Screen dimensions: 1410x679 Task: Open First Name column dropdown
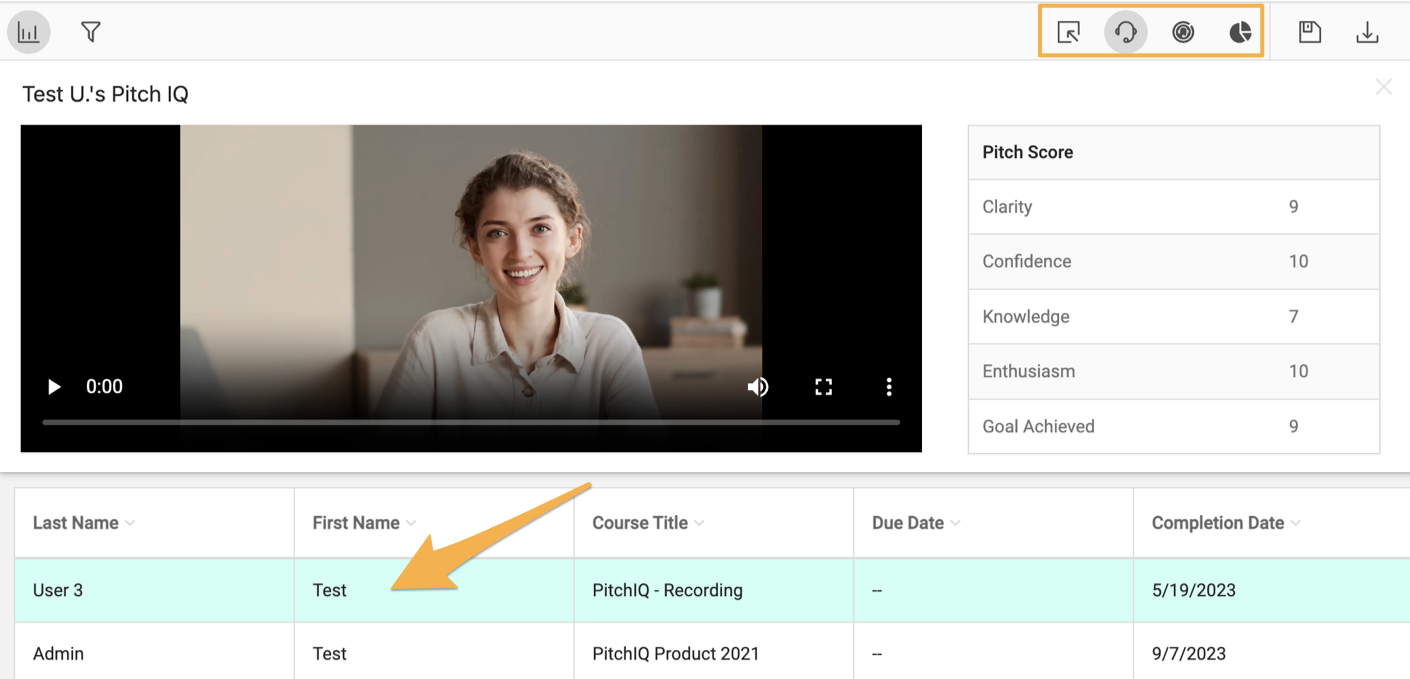411,524
